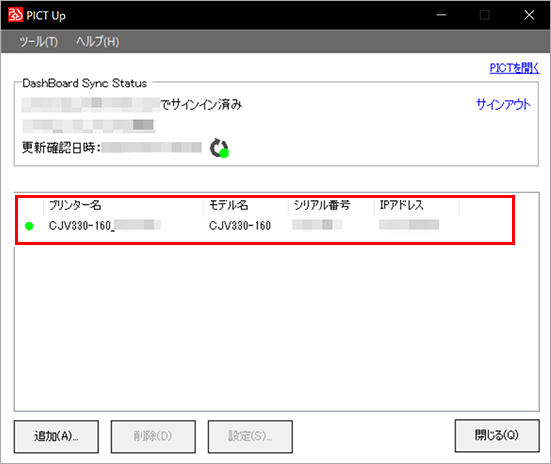Open the PICTを開く link
Screen dimensions: 551x464
click(514, 68)
